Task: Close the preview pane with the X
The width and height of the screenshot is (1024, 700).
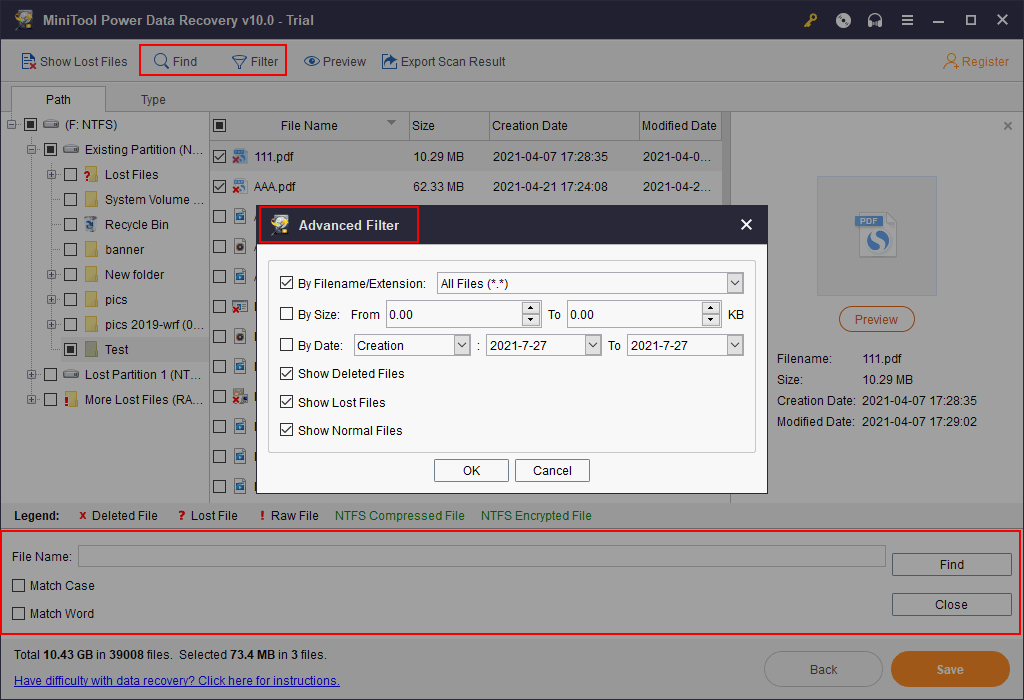Action: click(x=1008, y=125)
